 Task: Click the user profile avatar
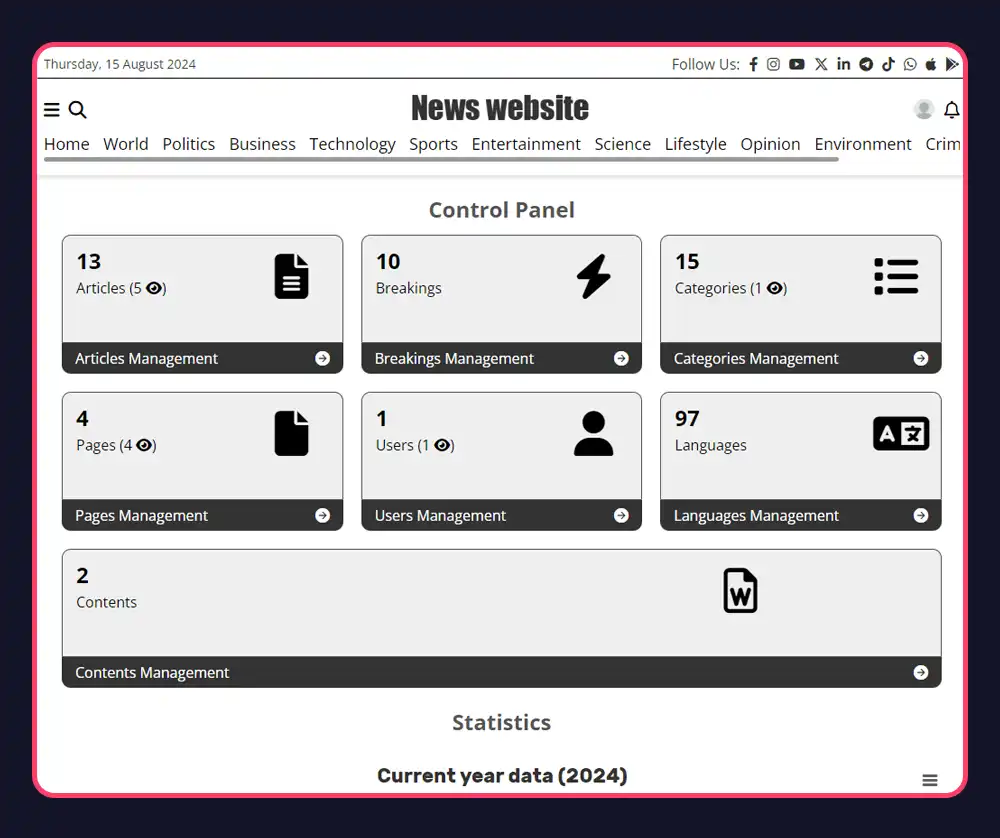(923, 110)
